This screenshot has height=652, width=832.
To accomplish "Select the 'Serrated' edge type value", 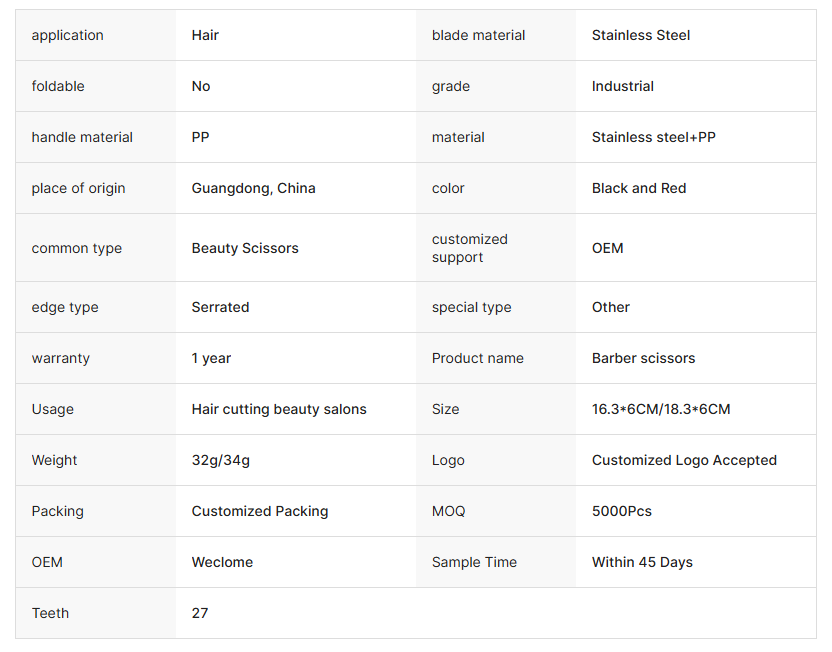I will 220,307.
